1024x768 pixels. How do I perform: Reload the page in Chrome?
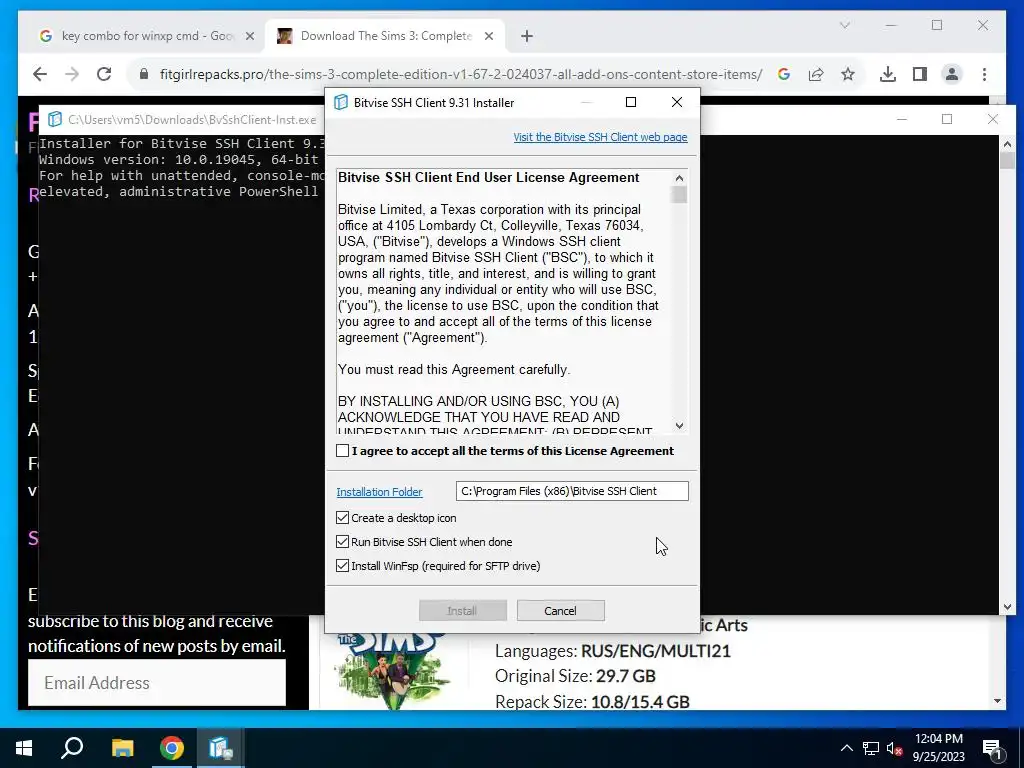(x=104, y=74)
